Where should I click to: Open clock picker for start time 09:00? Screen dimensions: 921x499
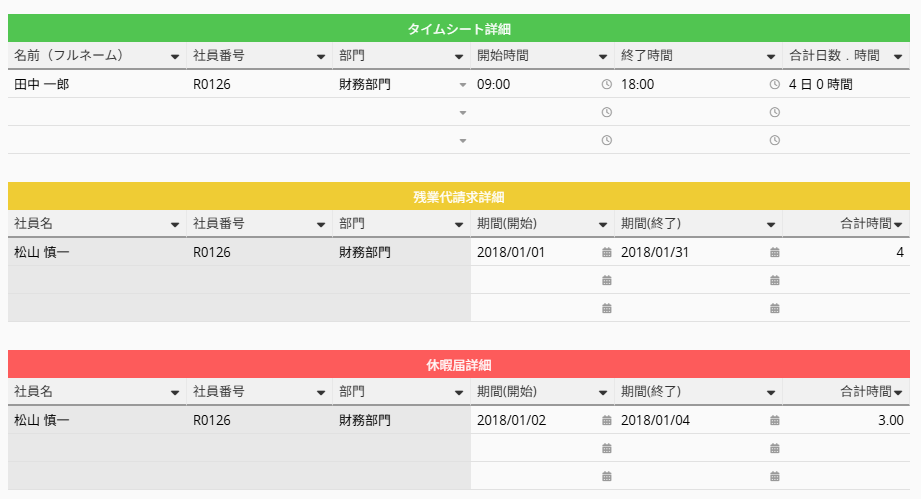(606, 85)
